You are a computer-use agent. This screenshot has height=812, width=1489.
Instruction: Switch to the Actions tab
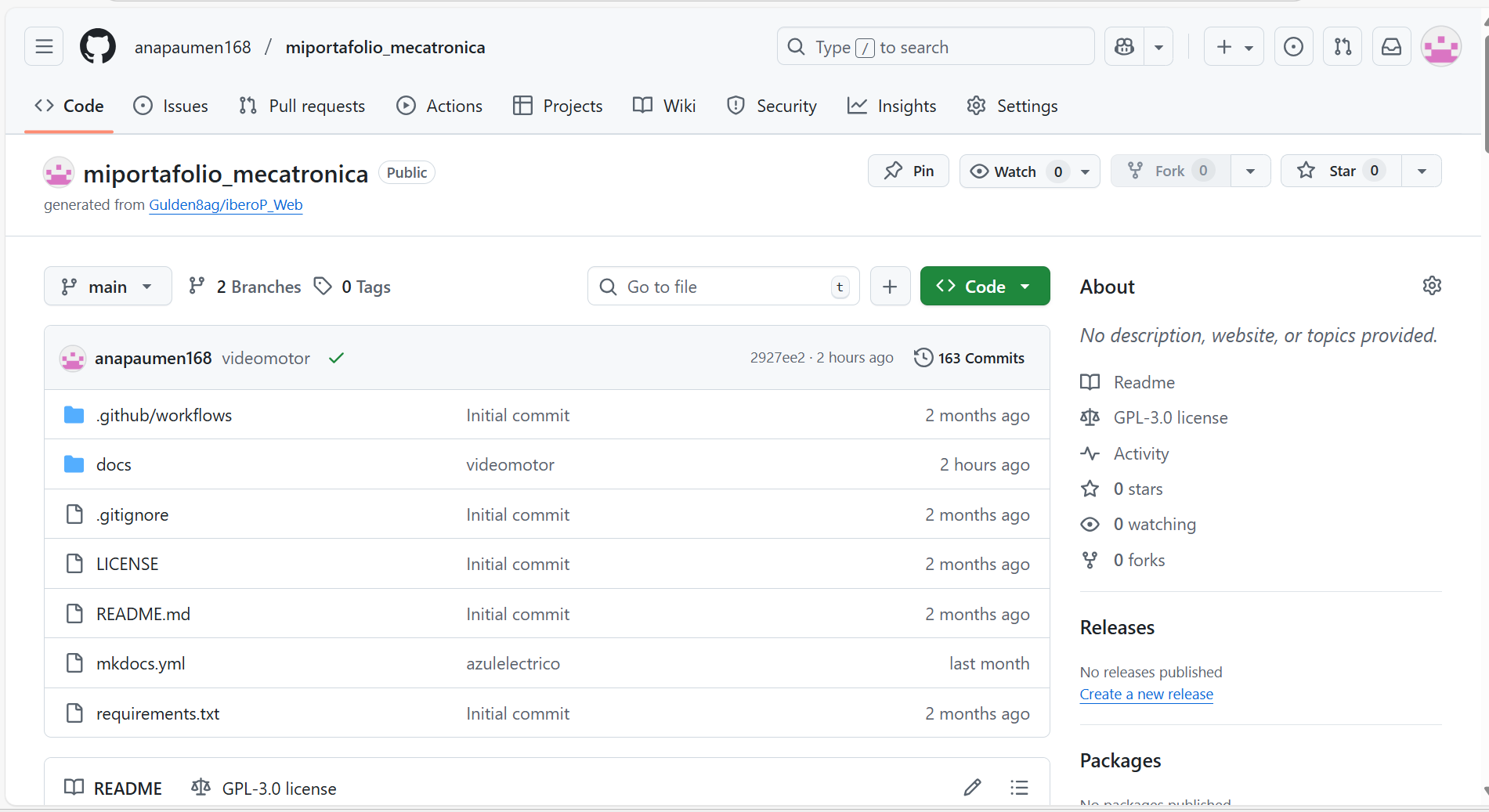coord(439,106)
